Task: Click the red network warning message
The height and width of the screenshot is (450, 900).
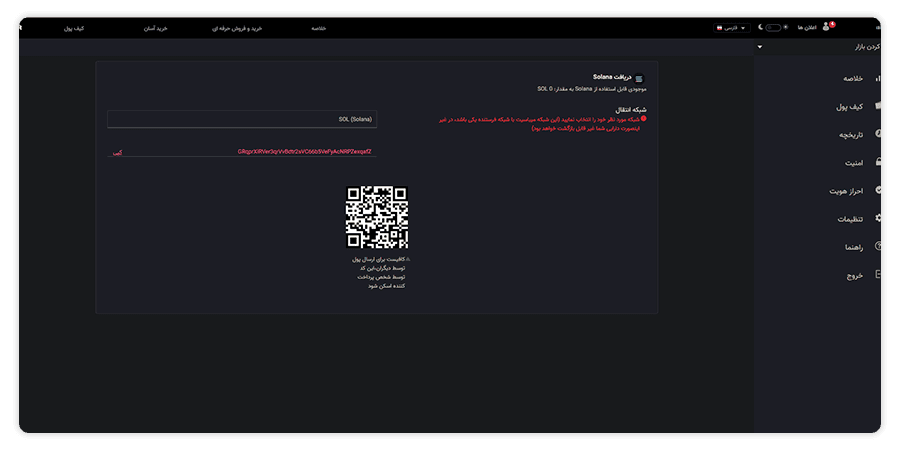Action: (x=538, y=123)
